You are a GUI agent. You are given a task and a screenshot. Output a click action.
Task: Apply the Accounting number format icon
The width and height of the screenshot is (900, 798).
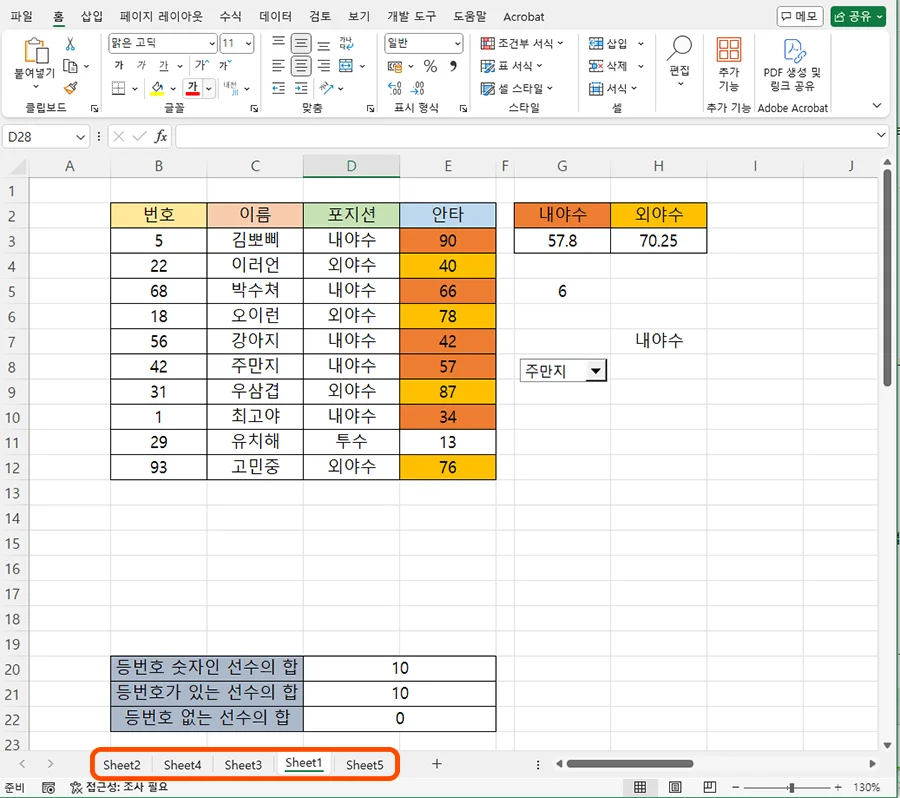tap(395, 66)
